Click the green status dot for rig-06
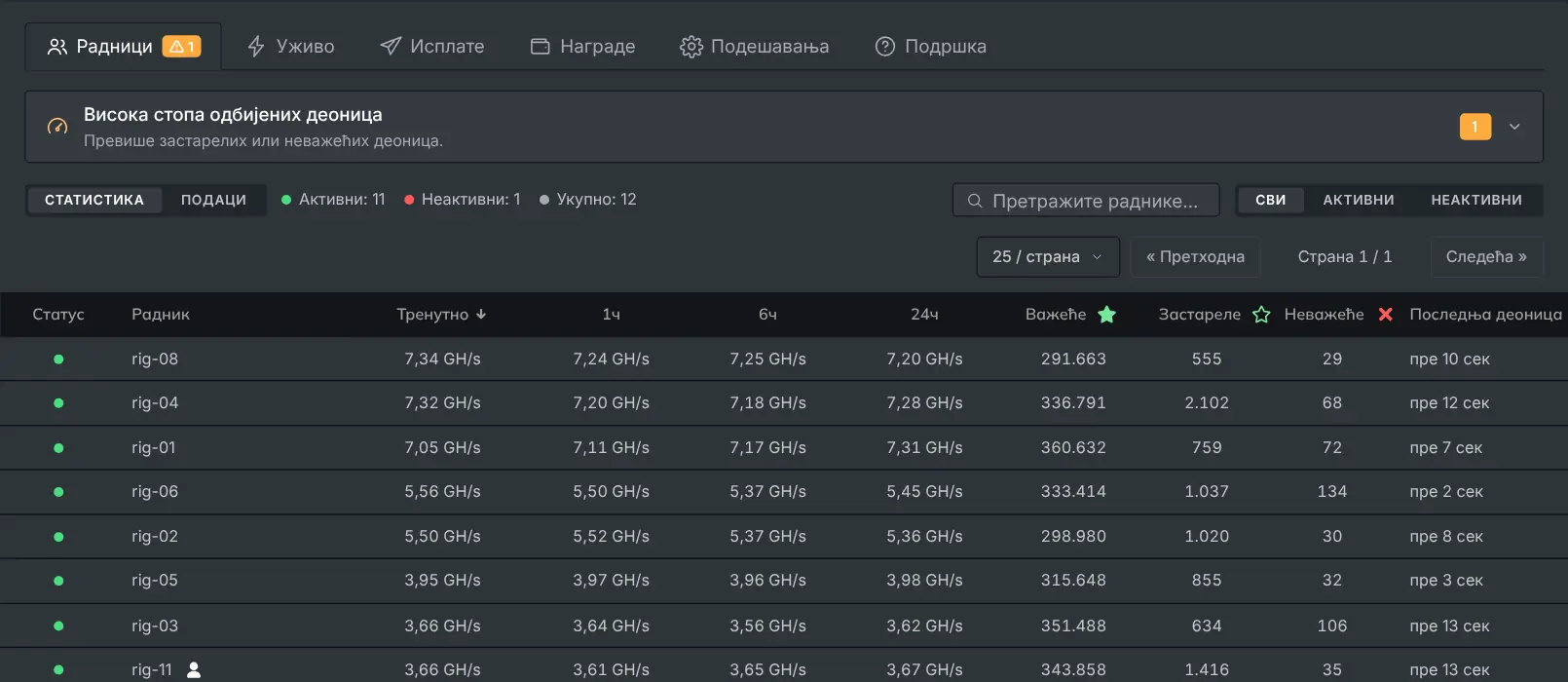1568x682 pixels. pyautogui.click(x=58, y=492)
